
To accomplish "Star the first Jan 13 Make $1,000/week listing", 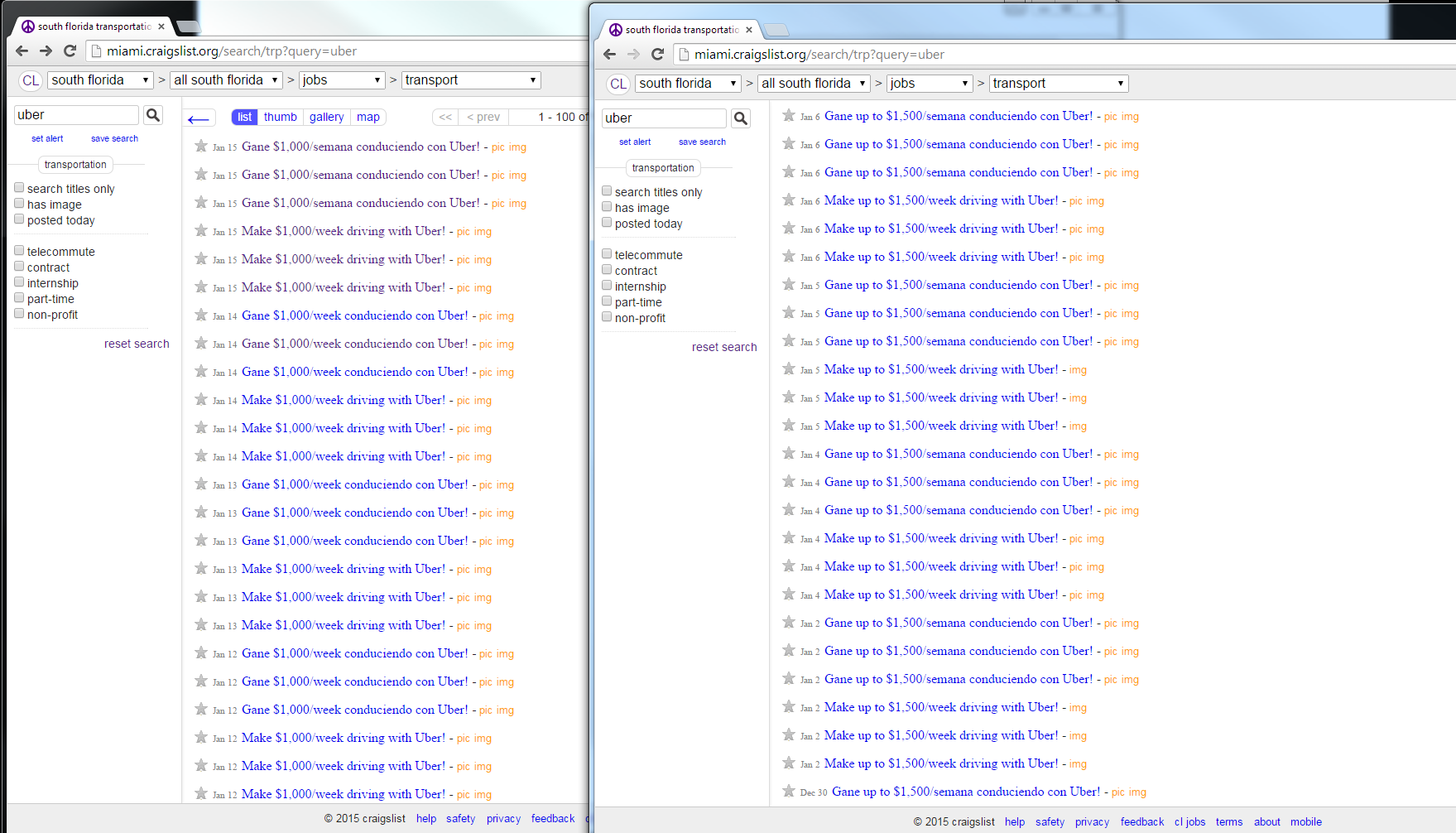I will (200, 569).
